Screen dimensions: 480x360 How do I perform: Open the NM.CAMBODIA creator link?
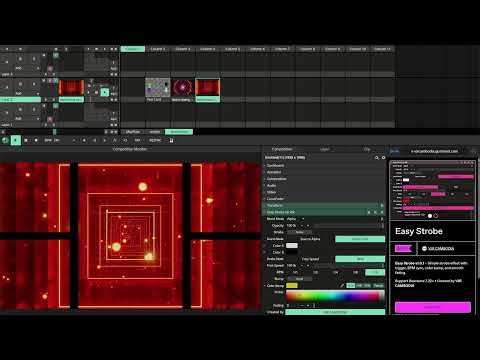coord(438,249)
